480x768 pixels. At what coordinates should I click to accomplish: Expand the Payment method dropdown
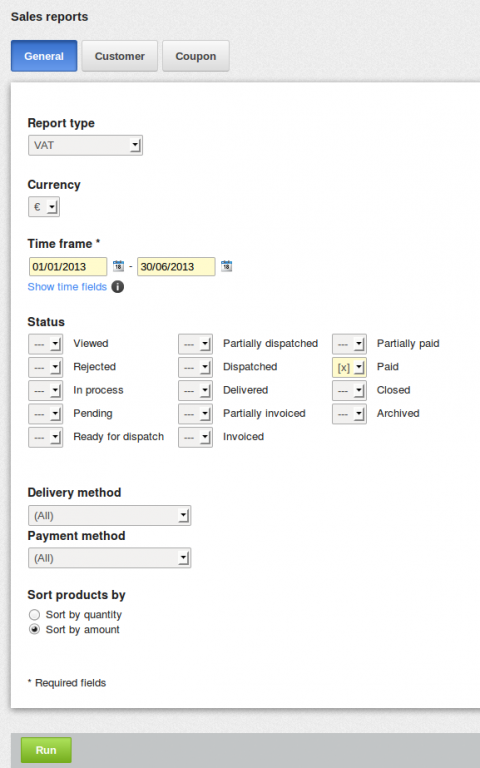(109, 558)
